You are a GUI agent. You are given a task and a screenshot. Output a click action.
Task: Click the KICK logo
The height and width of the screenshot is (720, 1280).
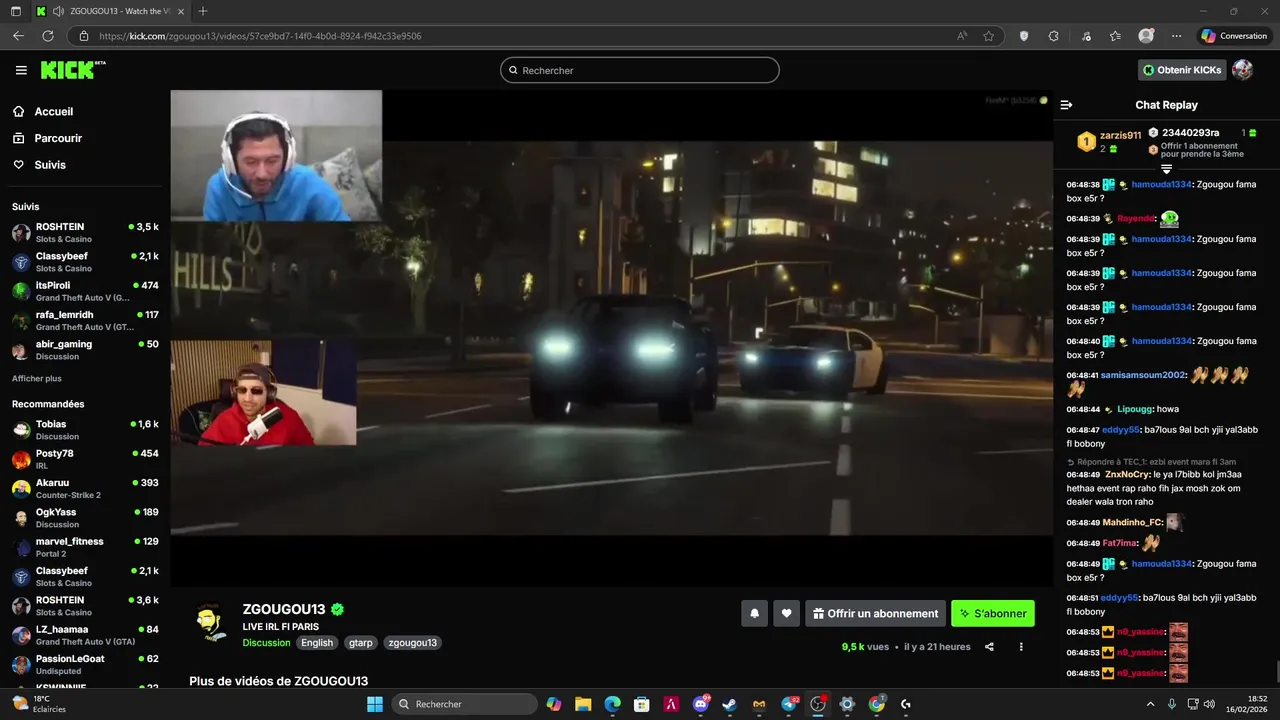tap(72, 70)
